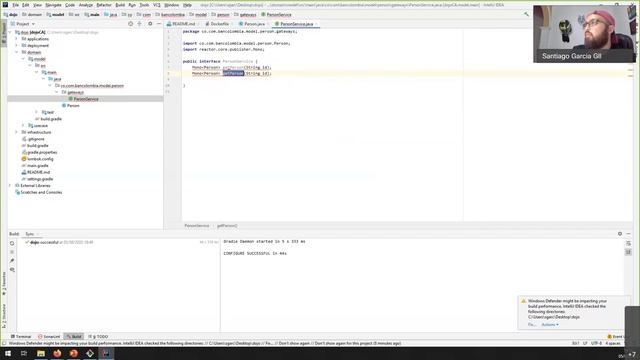Open the SonarLint tool window
Viewport: 640px width, 360px height.
pyautogui.click(x=49, y=337)
